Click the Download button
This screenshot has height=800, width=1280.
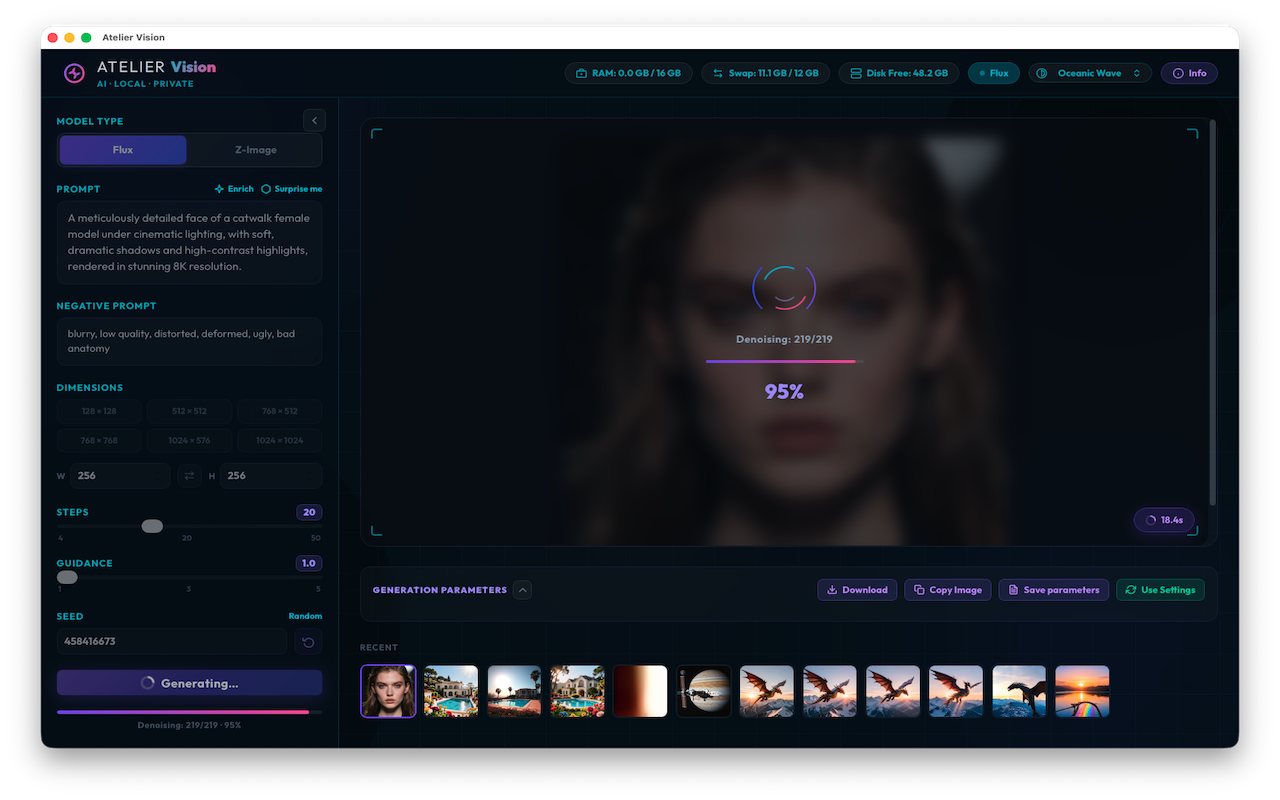[x=857, y=590]
